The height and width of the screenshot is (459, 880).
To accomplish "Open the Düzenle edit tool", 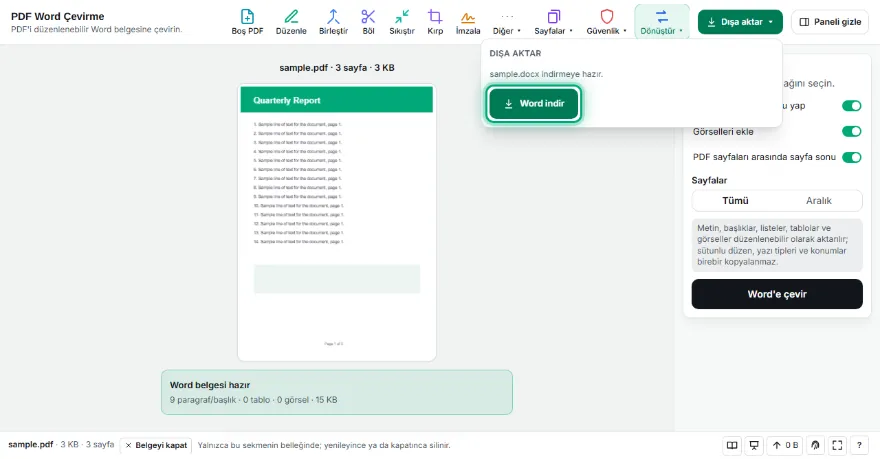I will [291, 22].
